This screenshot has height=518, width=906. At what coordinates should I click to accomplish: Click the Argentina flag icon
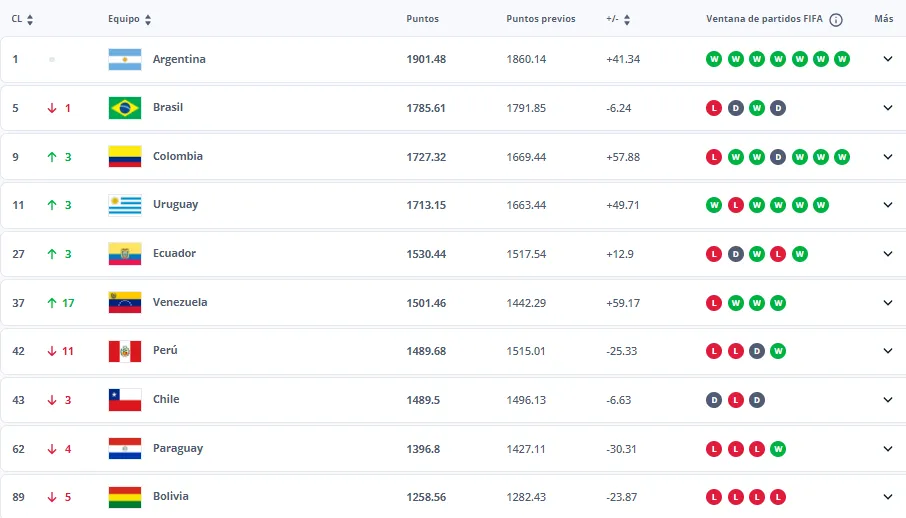tap(124, 59)
